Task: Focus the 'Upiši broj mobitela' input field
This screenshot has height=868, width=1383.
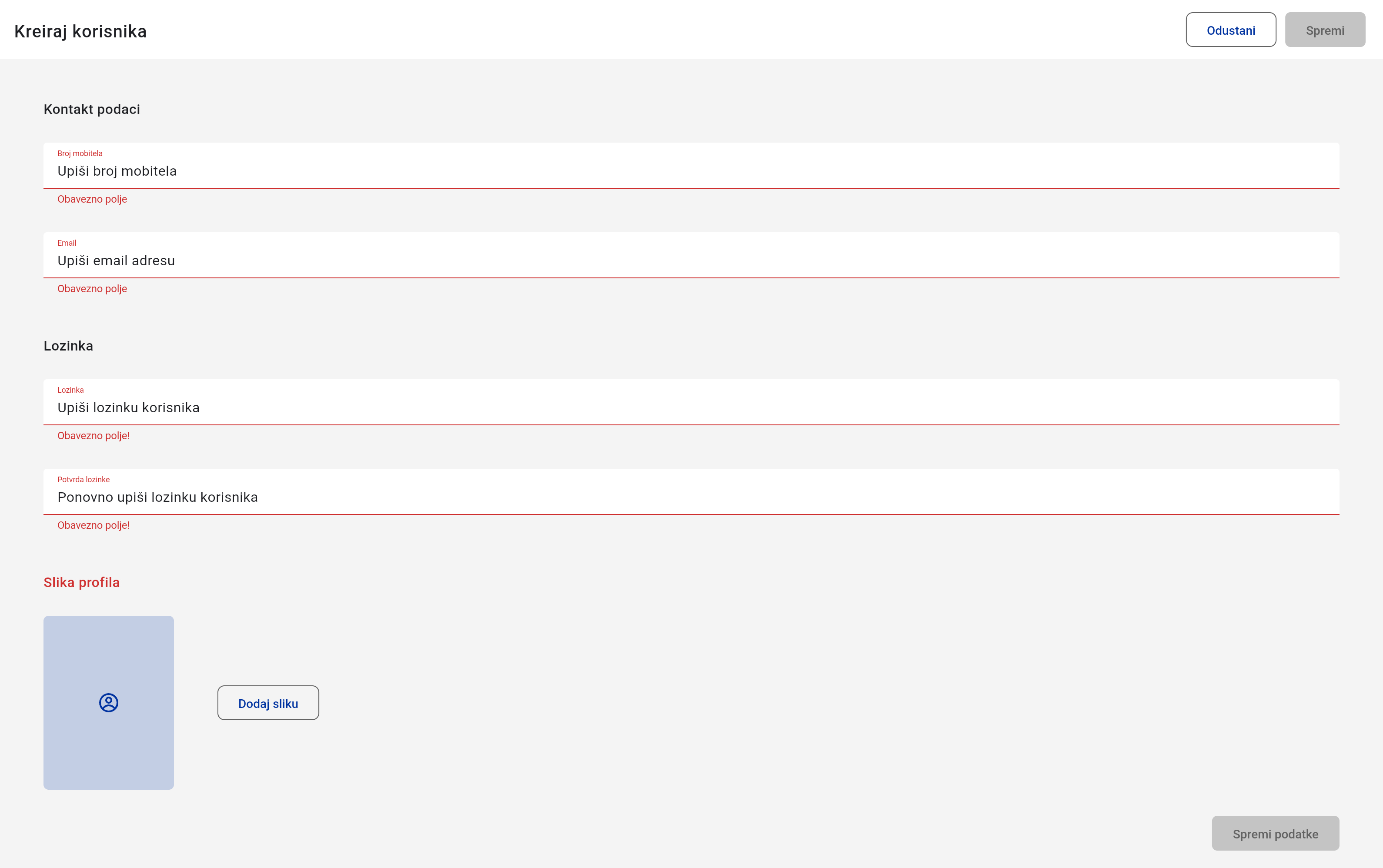Action: pos(691,171)
